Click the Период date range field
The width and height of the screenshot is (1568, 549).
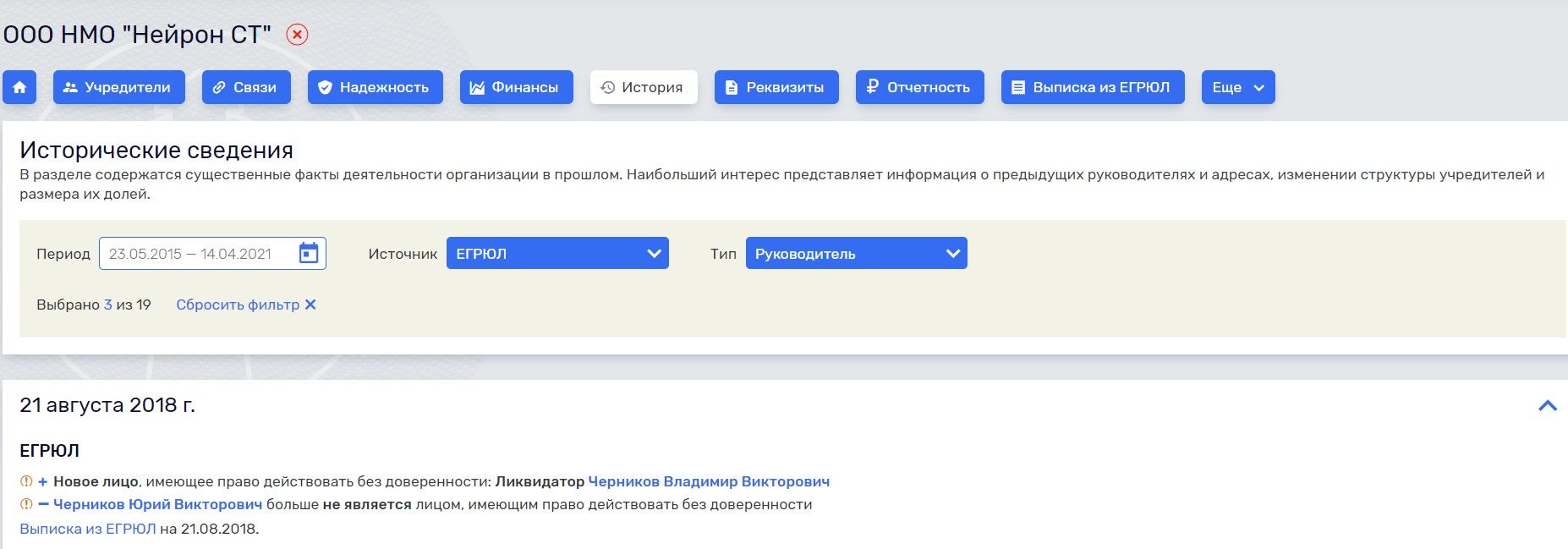[212, 254]
